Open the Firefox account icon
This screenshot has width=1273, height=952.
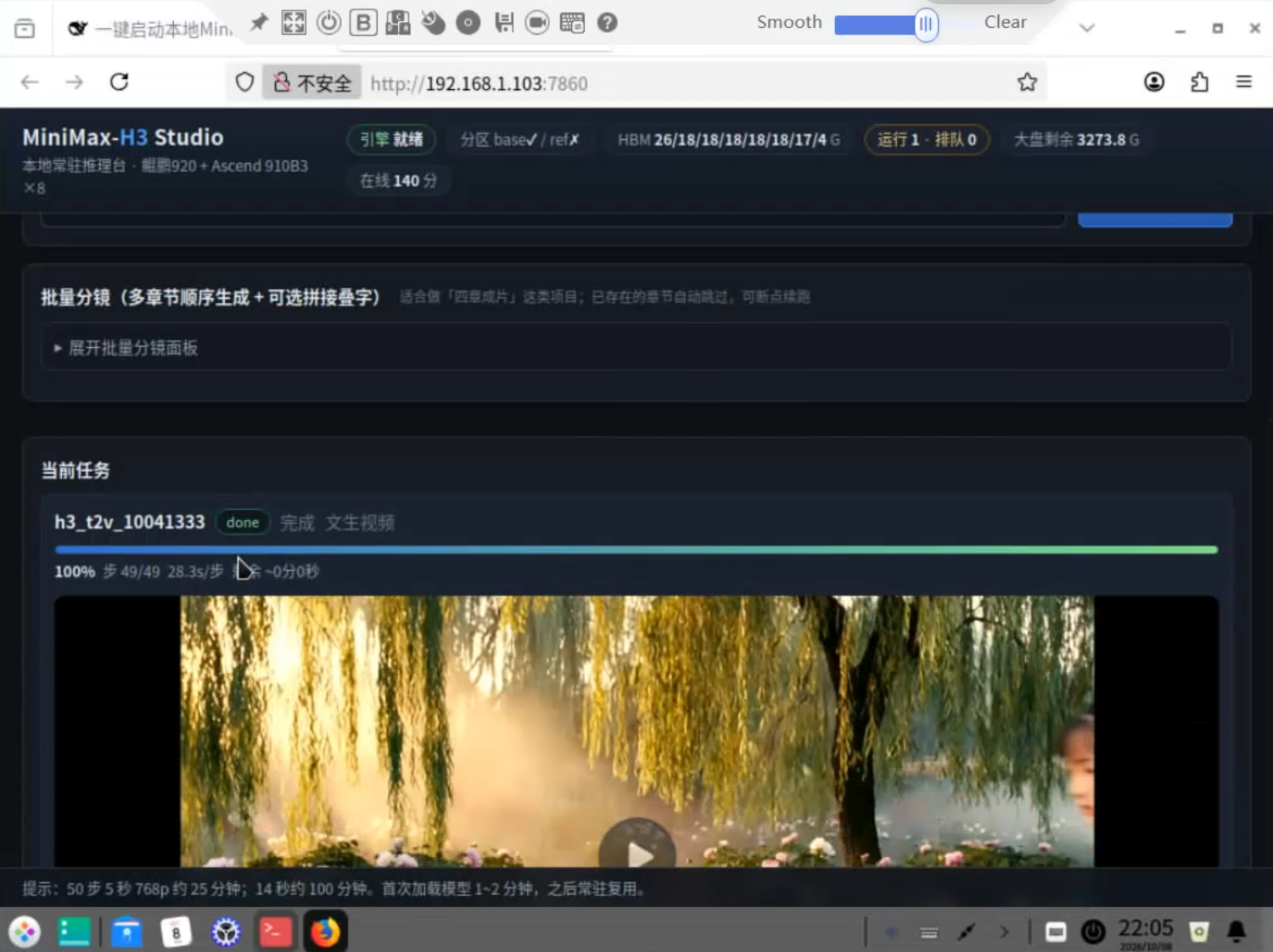pyautogui.click(x=1153, y=81)
